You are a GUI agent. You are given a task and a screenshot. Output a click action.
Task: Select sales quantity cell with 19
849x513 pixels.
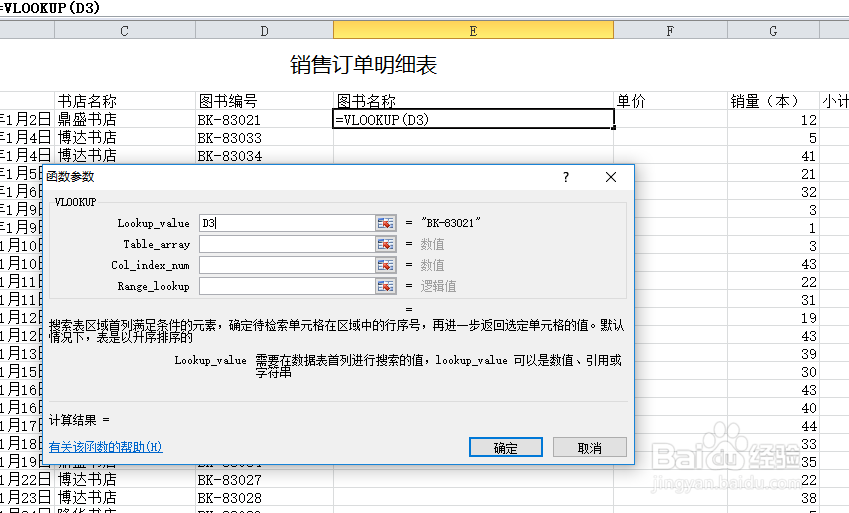point(773,318)
